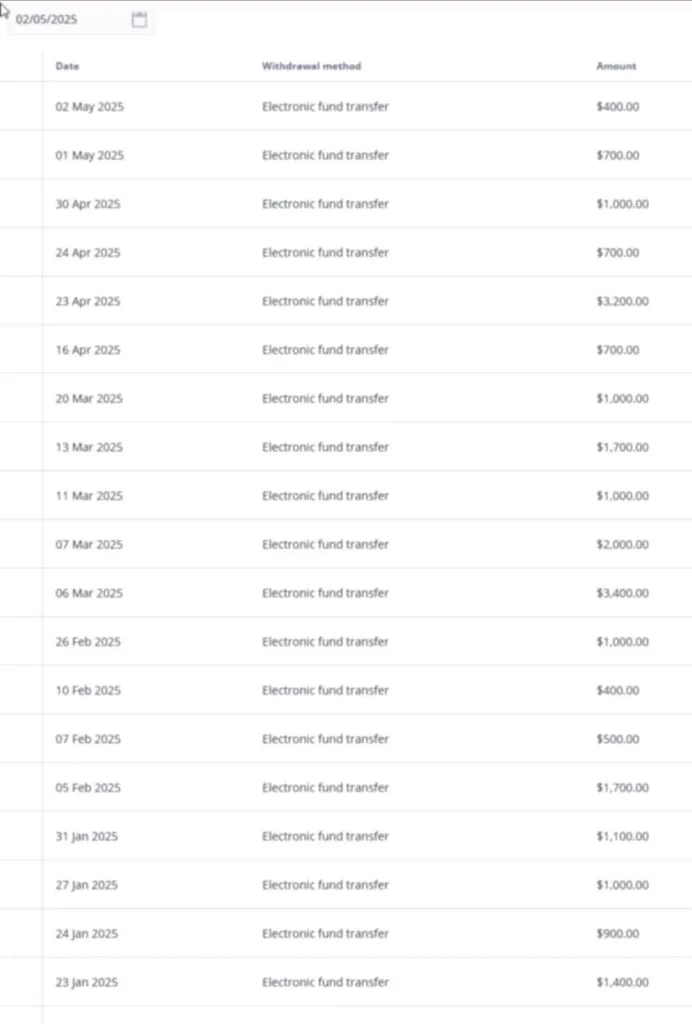This screenshot has height=1024, width=692.
Task: Click the $2,000.00 amount
Action: (x=622, y=544)
